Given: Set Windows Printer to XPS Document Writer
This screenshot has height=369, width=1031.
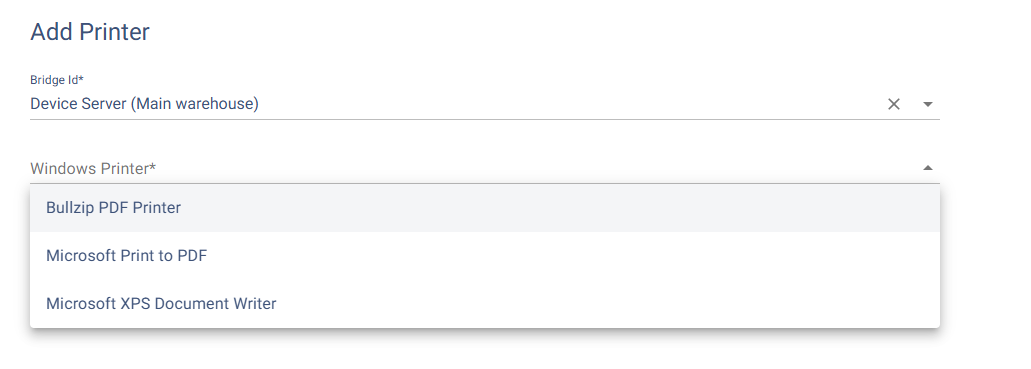Looking at the screenshot, I should pos(485,304).
